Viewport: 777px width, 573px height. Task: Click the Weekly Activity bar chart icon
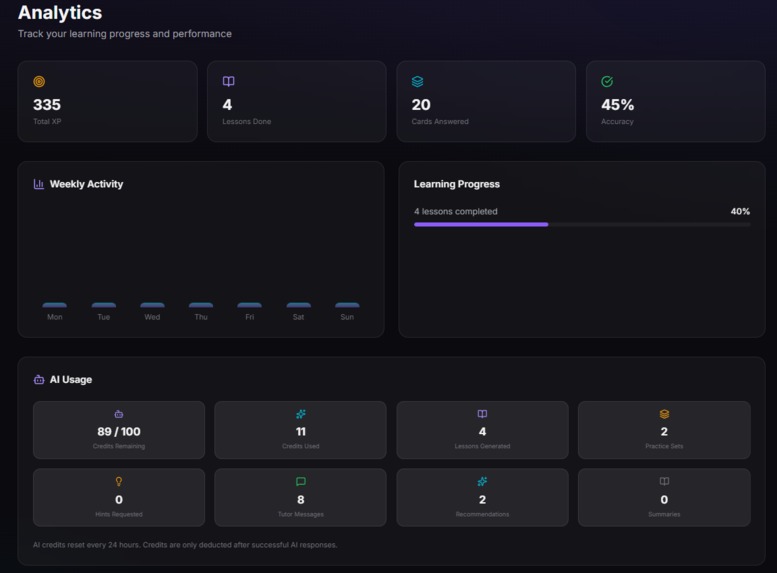[x=39, y=184]
